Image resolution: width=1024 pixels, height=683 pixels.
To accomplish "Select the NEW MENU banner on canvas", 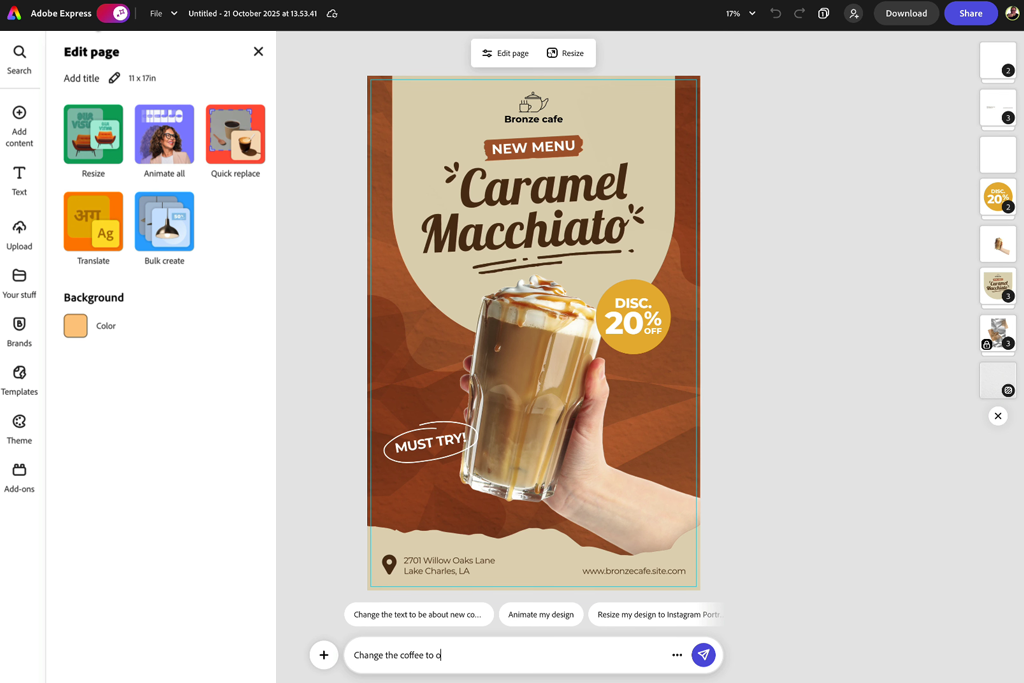I will point(533,148).
